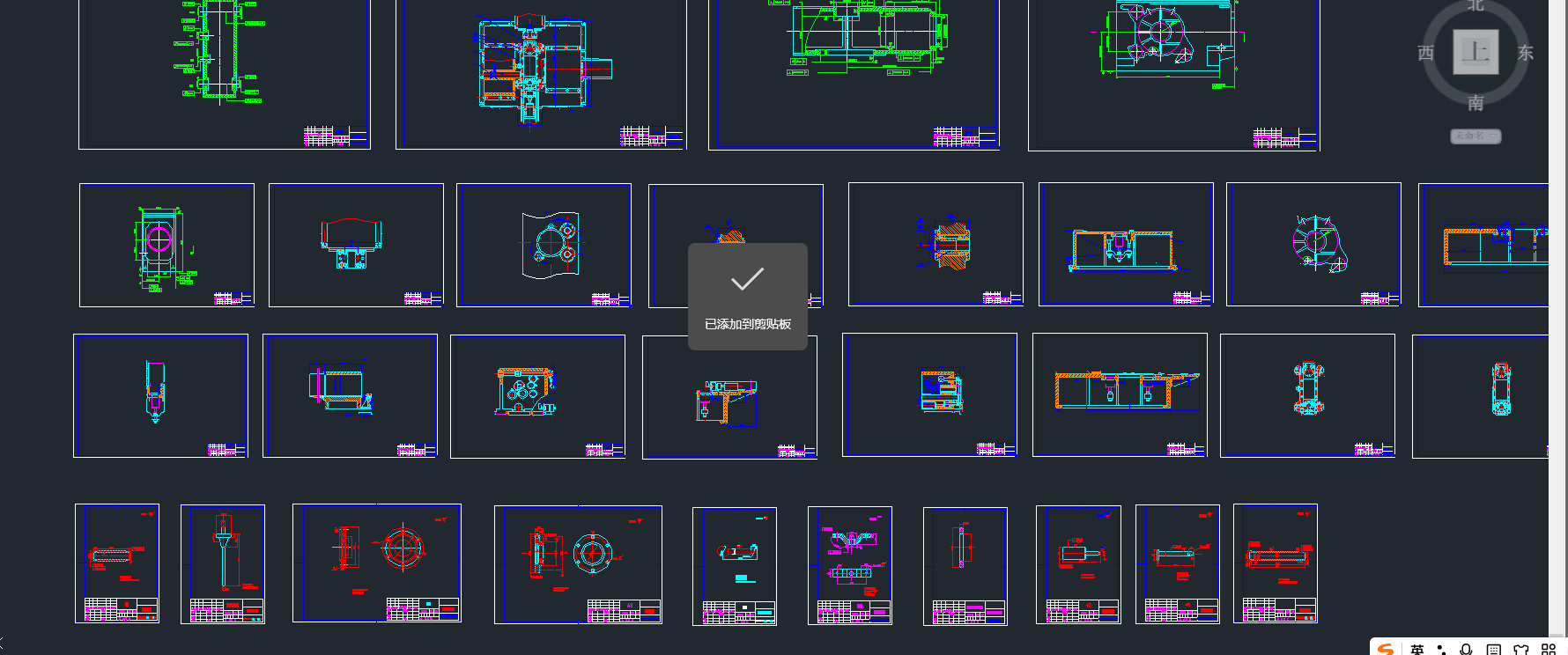Image resolution: width=1568 pixels, height=655 pixels.
Task: Rotate view to west via 西 compass label
Action: [1426, 54]
